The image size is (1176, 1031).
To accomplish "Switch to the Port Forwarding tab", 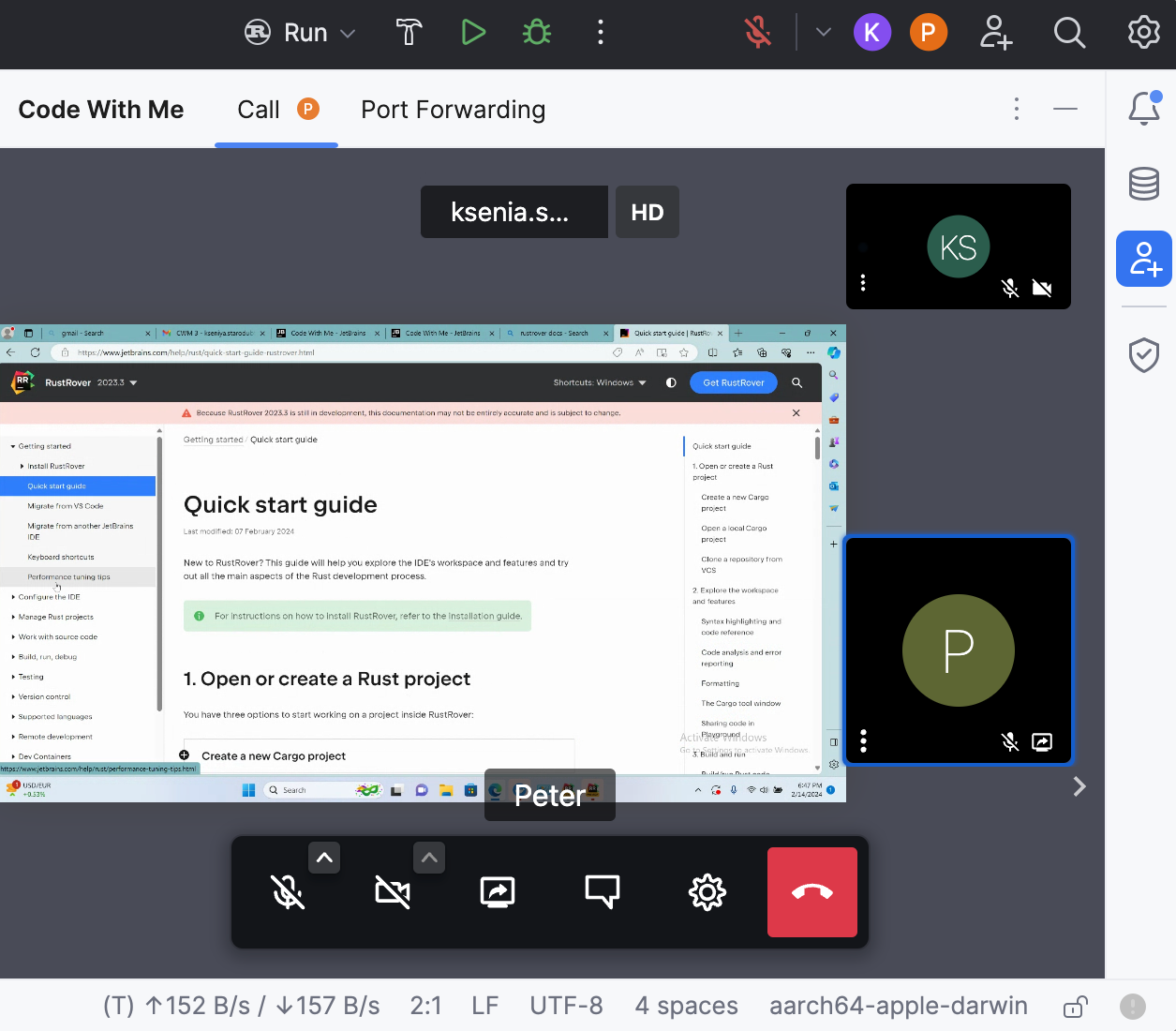I will (x=453, y=110).
